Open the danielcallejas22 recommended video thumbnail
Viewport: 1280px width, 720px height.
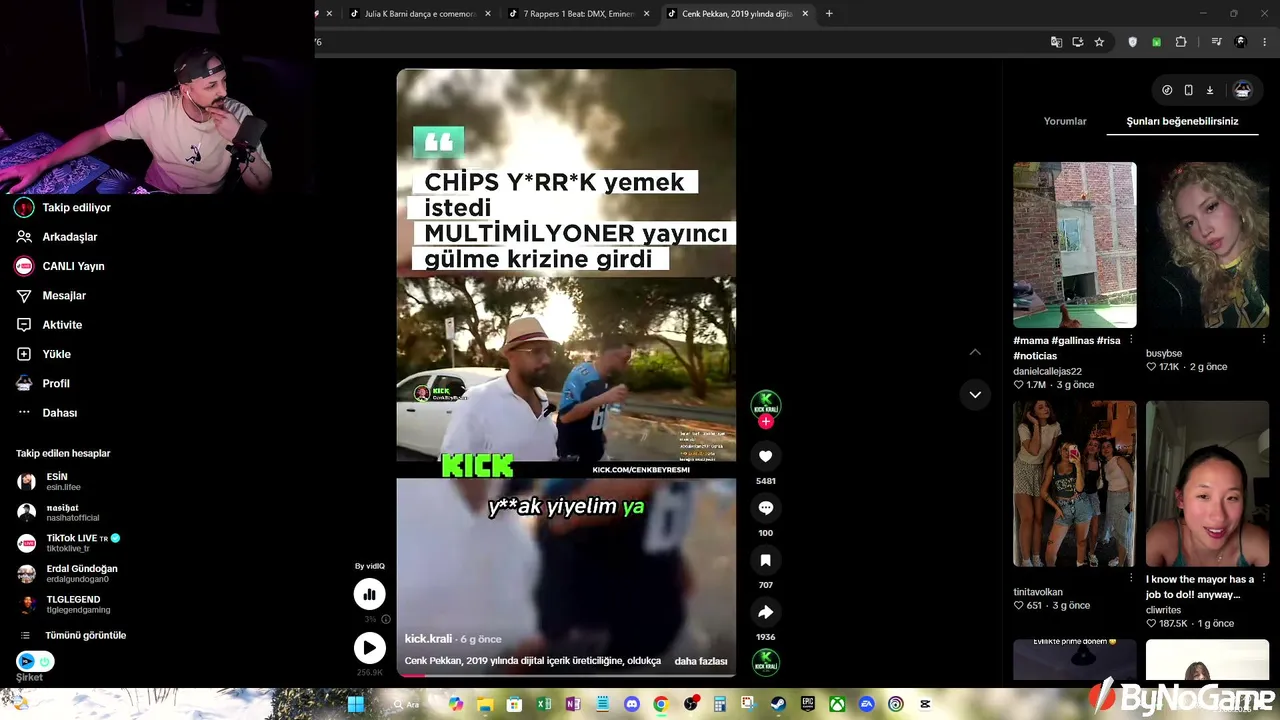[x=1075, y=245]
